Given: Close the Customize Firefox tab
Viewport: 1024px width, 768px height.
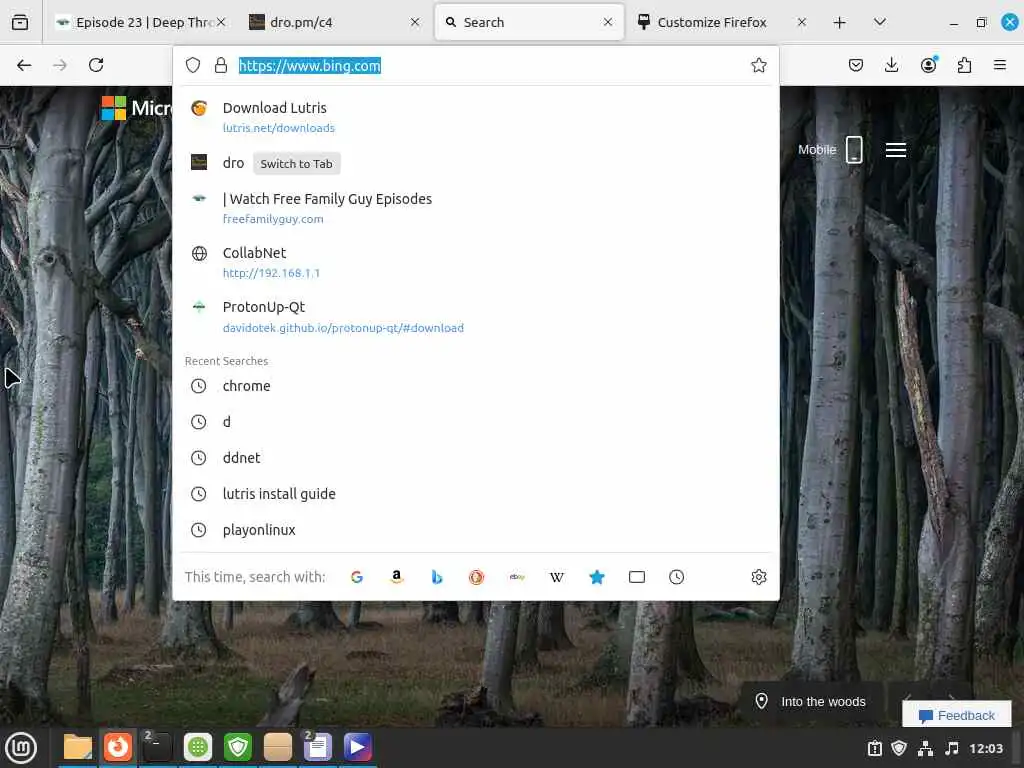Looking at the screenshot, I should coord(801,22).
